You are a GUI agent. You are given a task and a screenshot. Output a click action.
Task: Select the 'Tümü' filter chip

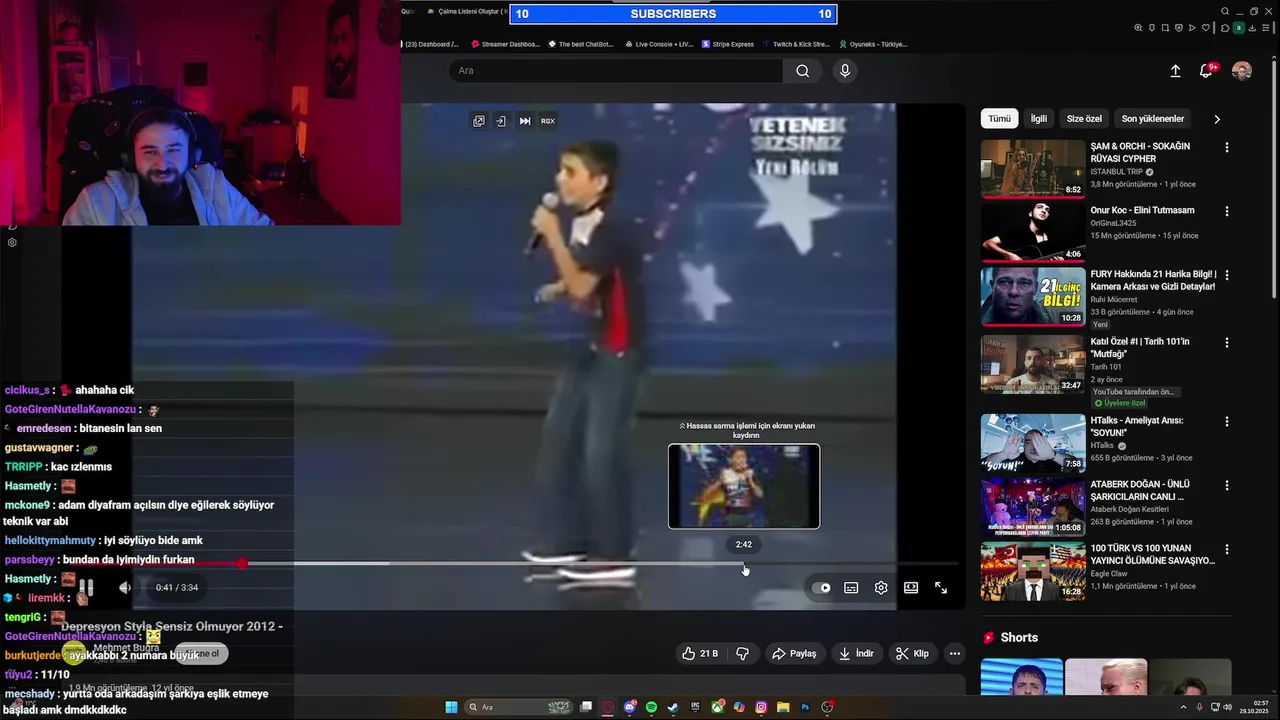pyautogui.click(x=999, y=118)
